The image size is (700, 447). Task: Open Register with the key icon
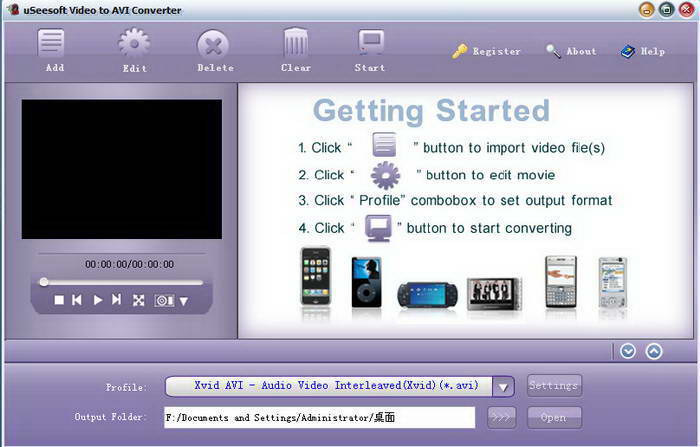tap(486, 51)
